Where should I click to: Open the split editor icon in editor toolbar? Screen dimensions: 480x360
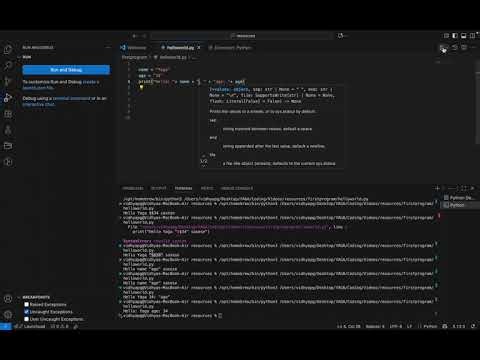464,48
